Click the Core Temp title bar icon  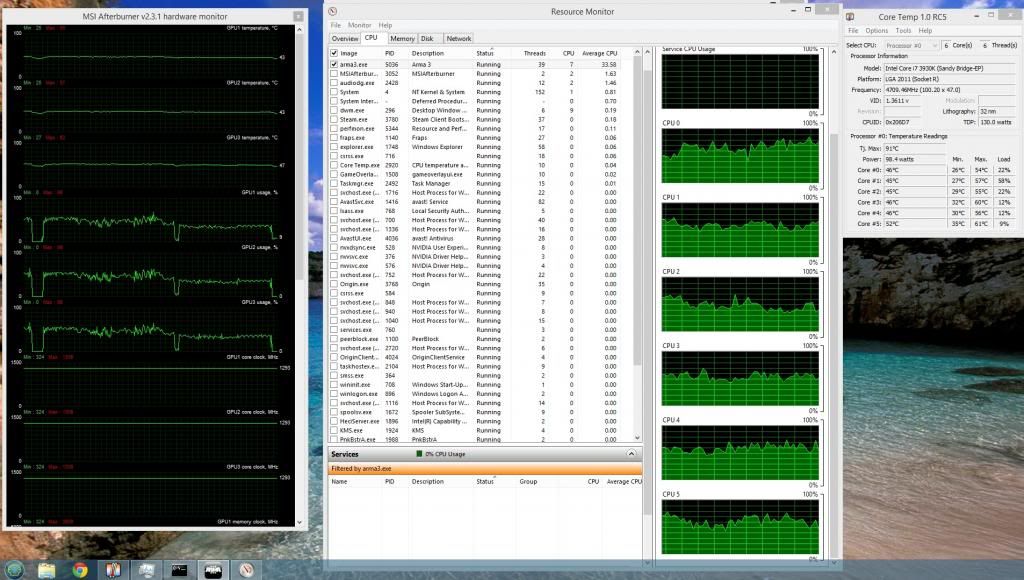point(850,16)
